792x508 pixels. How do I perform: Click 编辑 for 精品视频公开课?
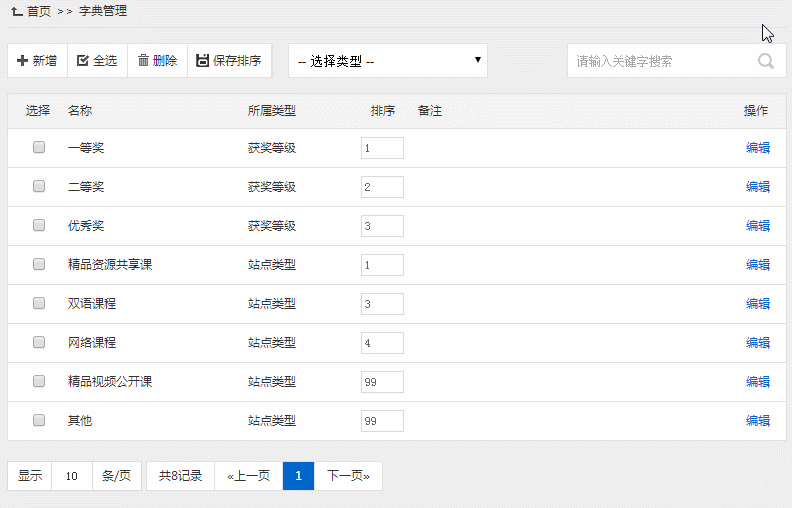[758, 382]
